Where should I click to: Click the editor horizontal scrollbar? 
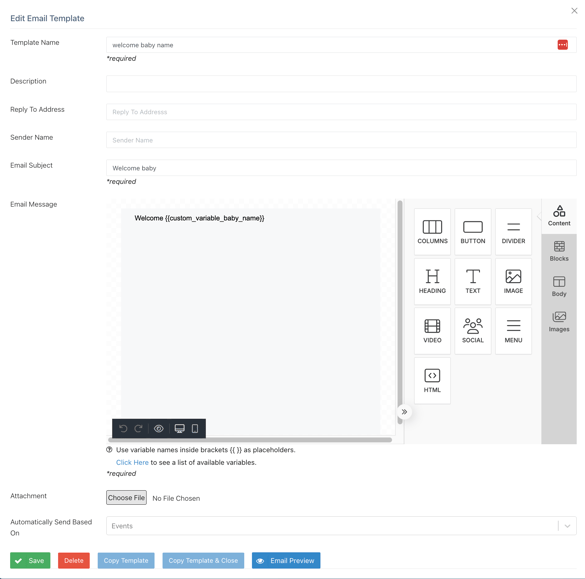pyautogui.click(x=250, y=440)
